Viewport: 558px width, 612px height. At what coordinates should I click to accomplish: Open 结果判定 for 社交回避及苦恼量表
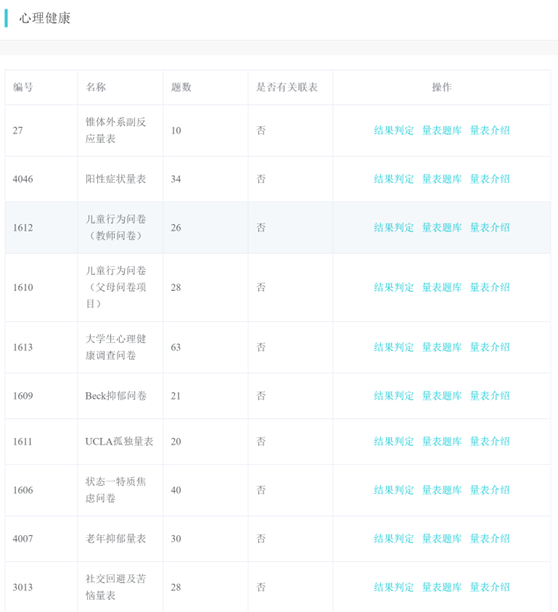pos(394,587)
